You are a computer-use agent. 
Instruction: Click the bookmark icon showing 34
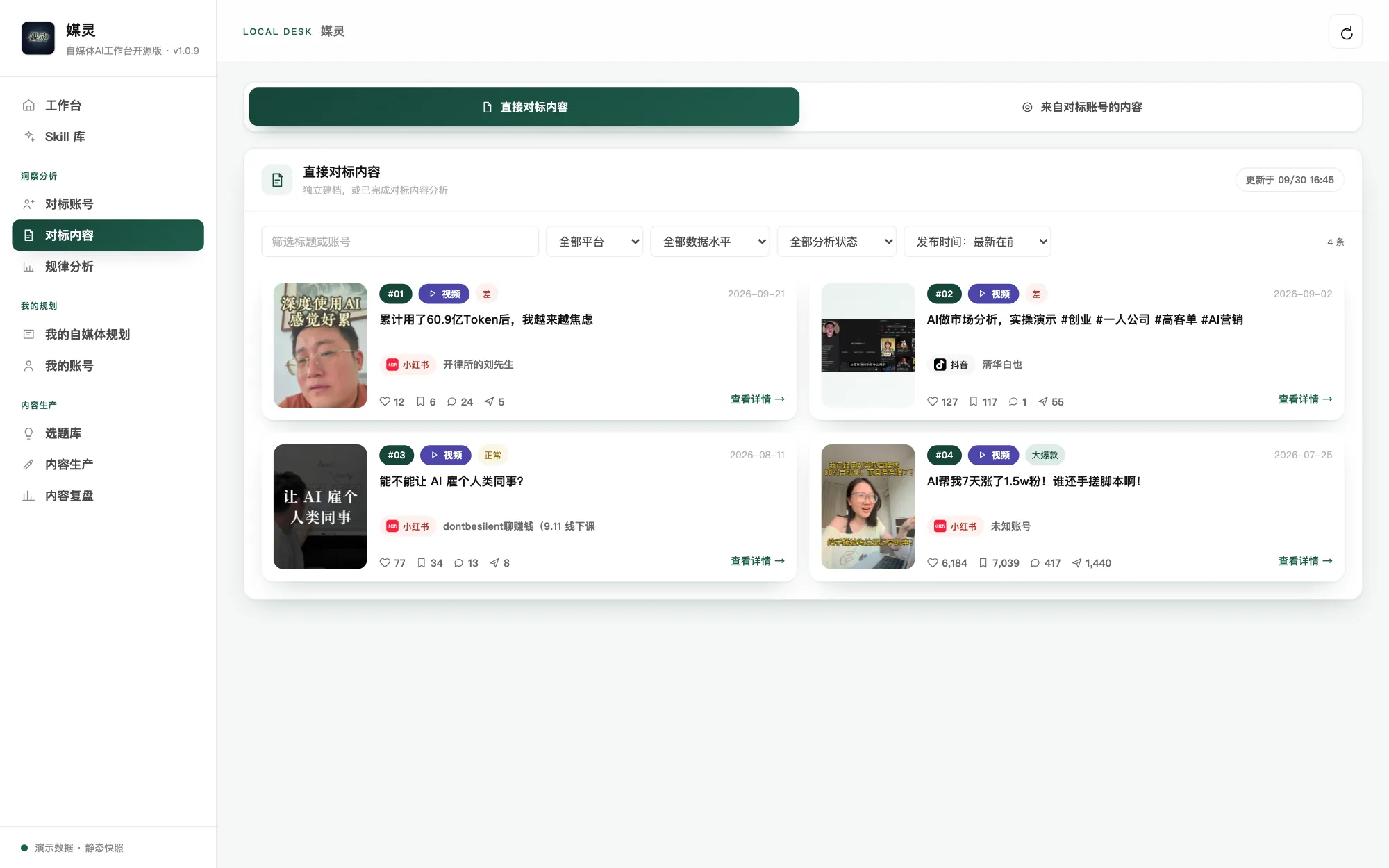(x=422, y=563)
